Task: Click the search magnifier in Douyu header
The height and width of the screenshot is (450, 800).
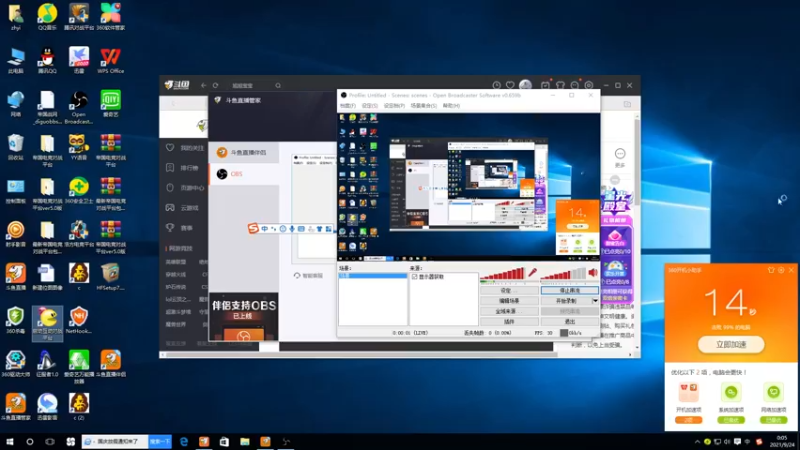Action: coord(278,85)
